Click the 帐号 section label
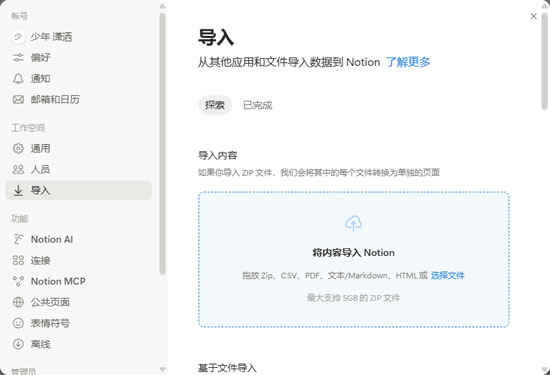 [x=20, y=16]
